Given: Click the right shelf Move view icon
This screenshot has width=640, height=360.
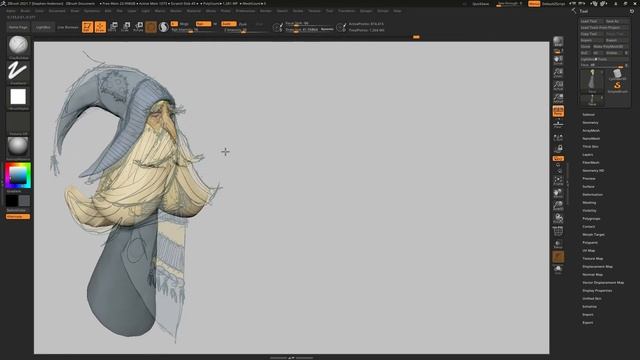Looking at the screenshot, I should coord(558,193).
